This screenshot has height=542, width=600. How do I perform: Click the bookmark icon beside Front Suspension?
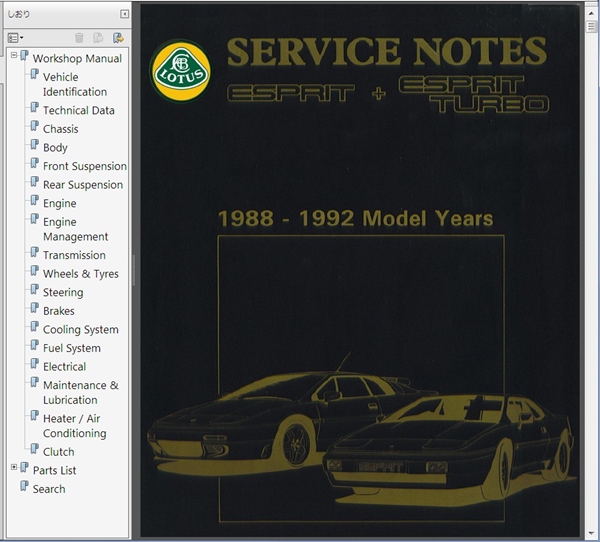(x=34, y=163)
